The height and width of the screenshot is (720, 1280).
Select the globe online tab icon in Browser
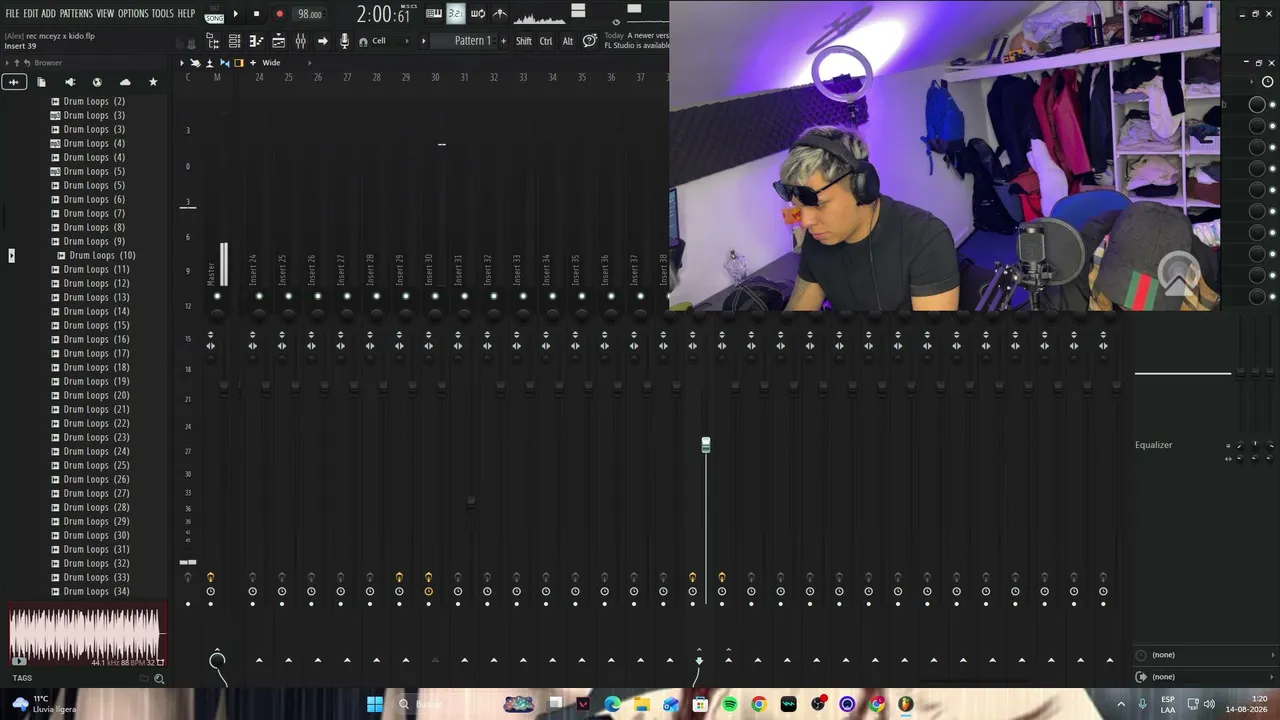click(x=97, y=82)
